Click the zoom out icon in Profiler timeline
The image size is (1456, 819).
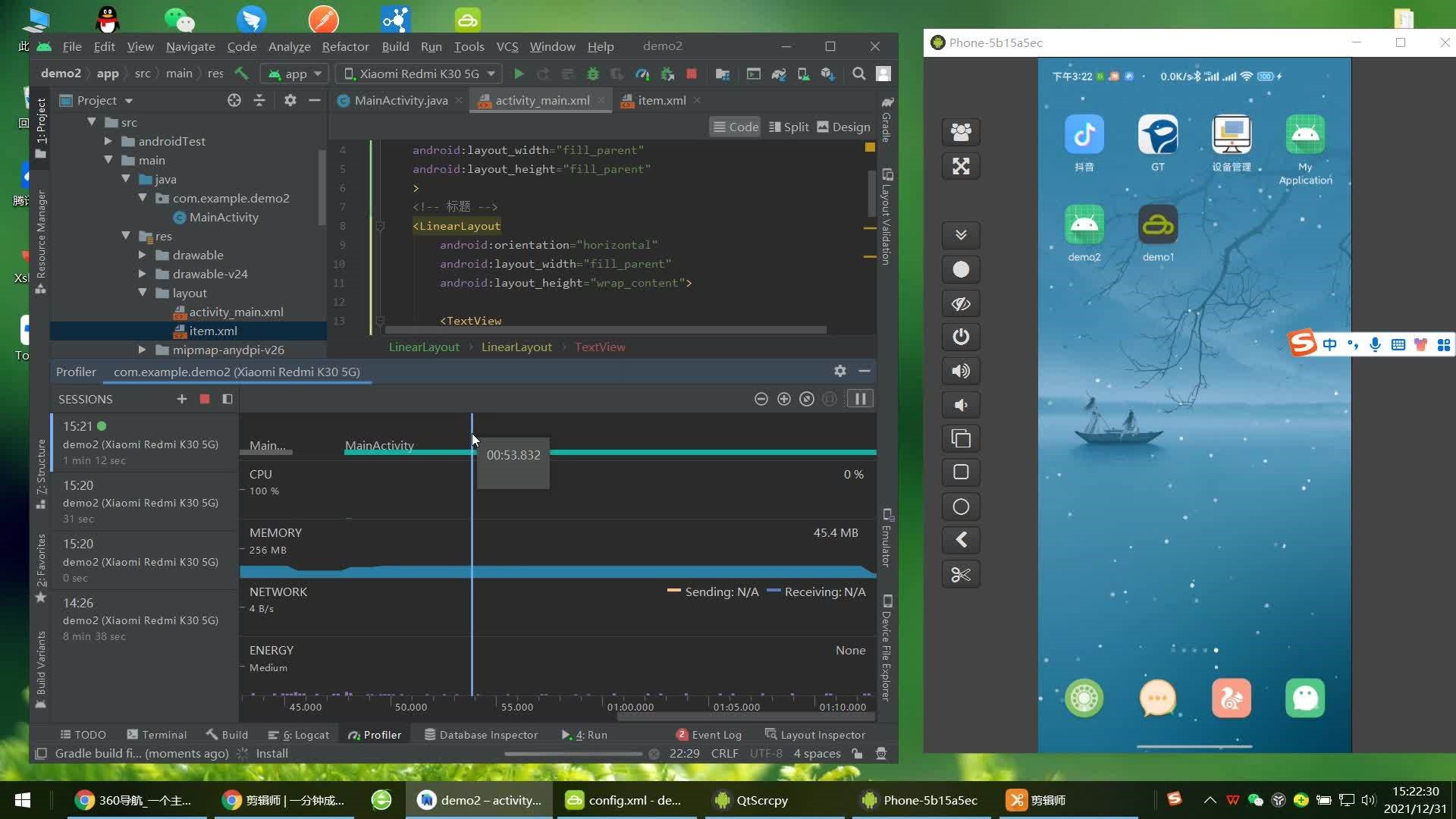[x=760, y=399]
